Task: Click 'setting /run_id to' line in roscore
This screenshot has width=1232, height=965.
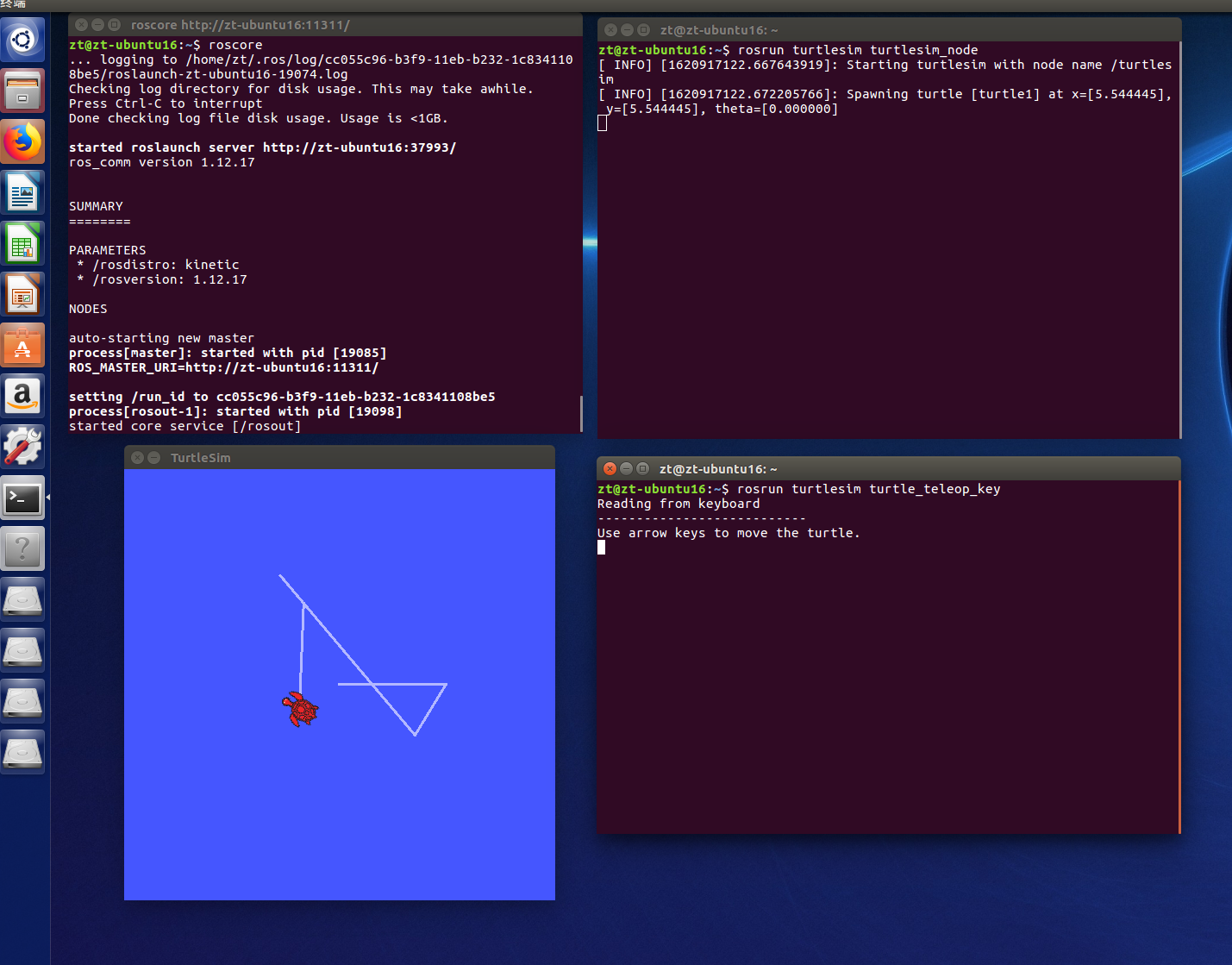Action: coord(282,397)
